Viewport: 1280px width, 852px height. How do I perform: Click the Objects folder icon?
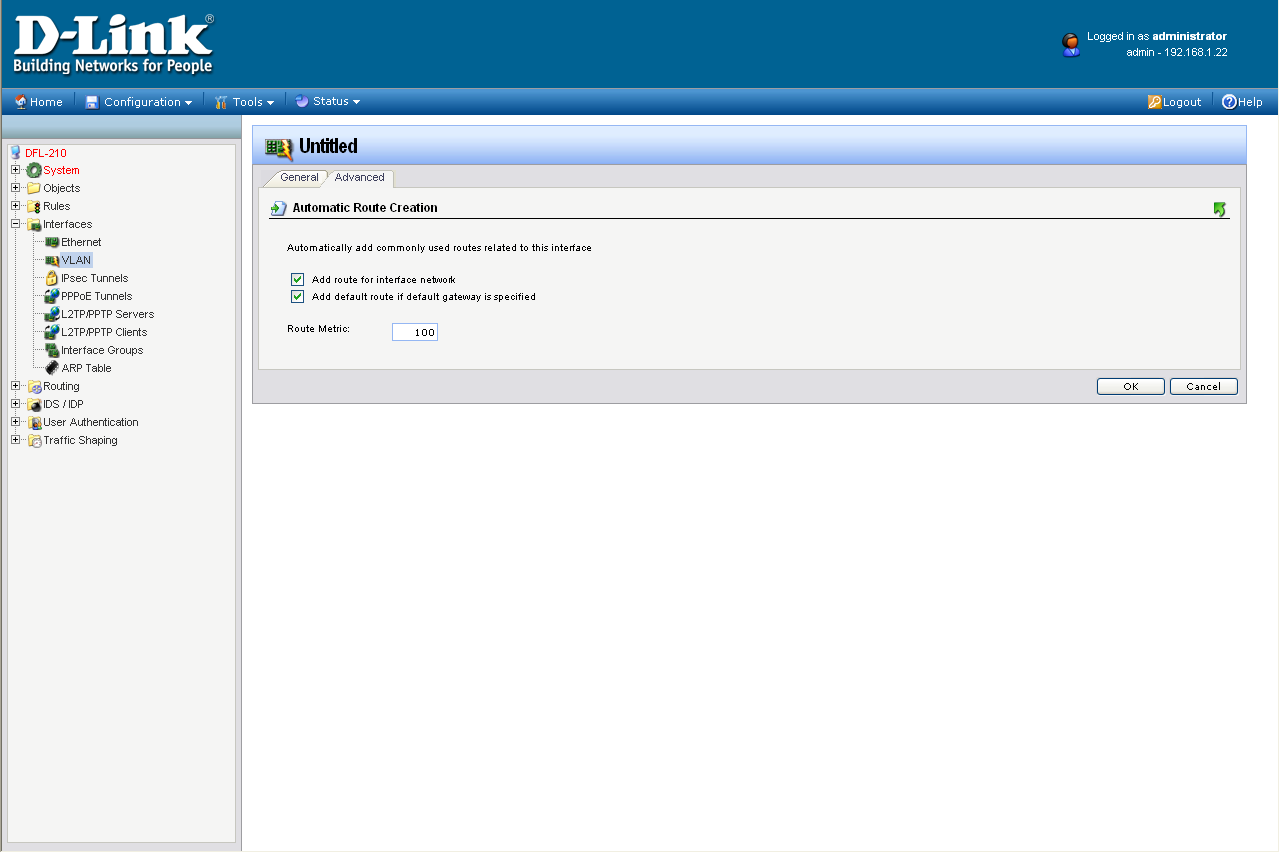[x=34, y=188]
